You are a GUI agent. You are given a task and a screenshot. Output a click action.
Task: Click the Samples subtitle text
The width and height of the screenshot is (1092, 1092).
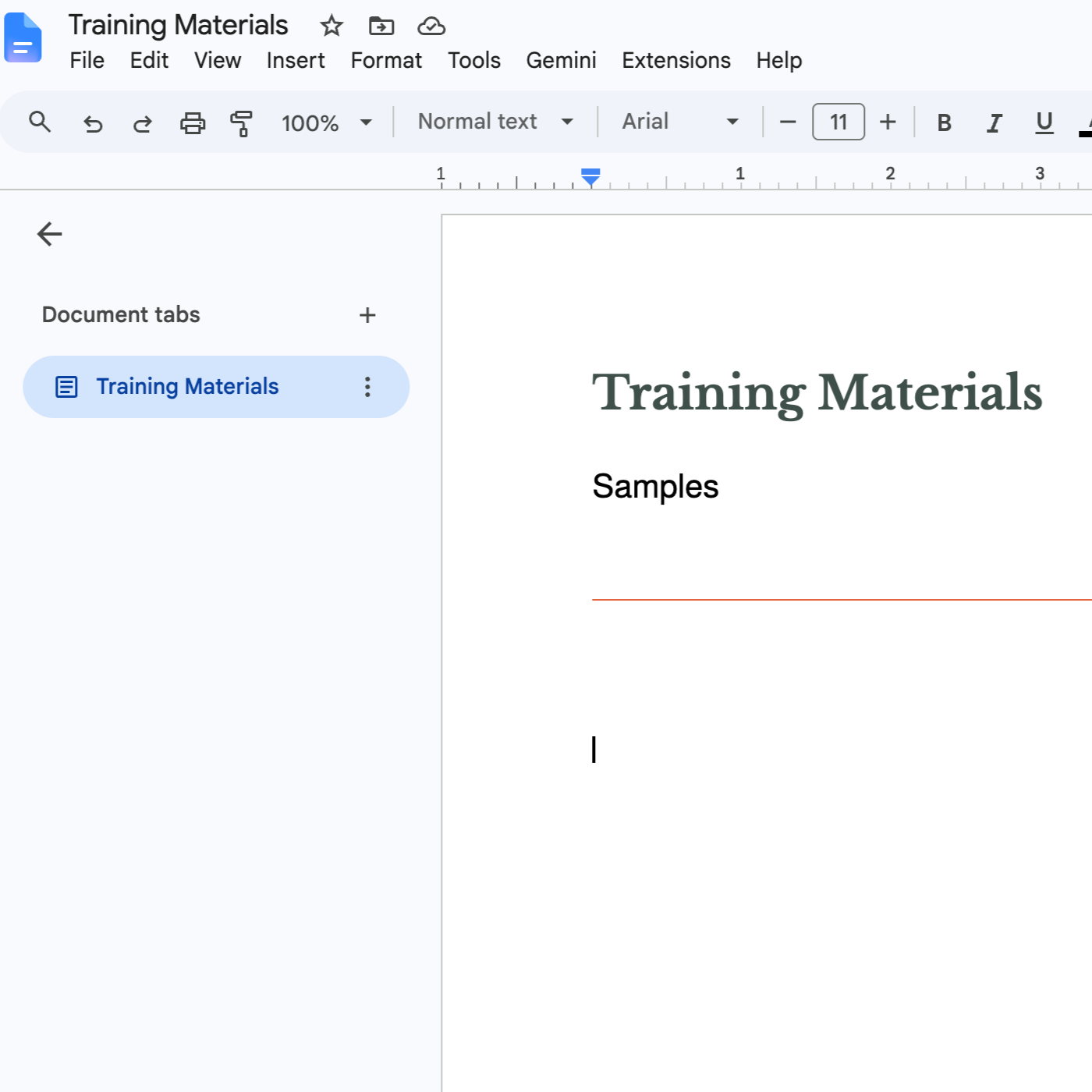pyautogui.click(x=655, y=487)
